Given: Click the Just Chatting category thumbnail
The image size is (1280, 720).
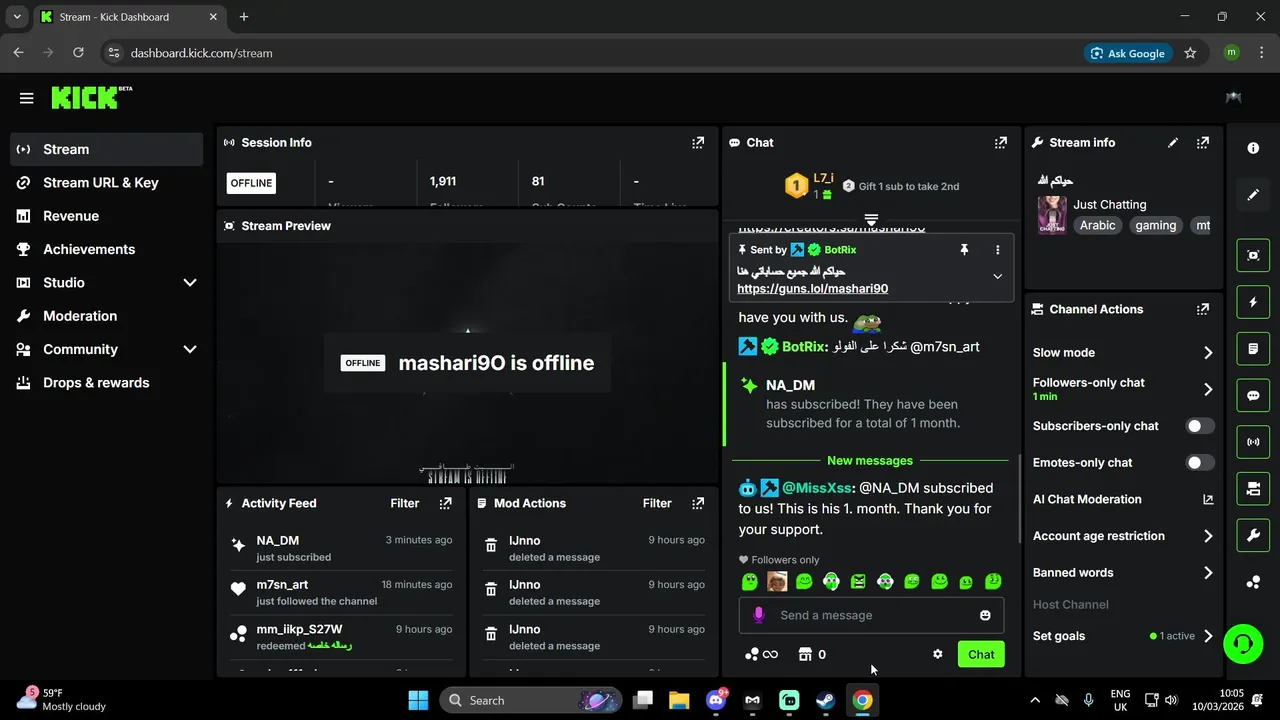Looking at the screenshot, I should click(x=1052, y=215).
